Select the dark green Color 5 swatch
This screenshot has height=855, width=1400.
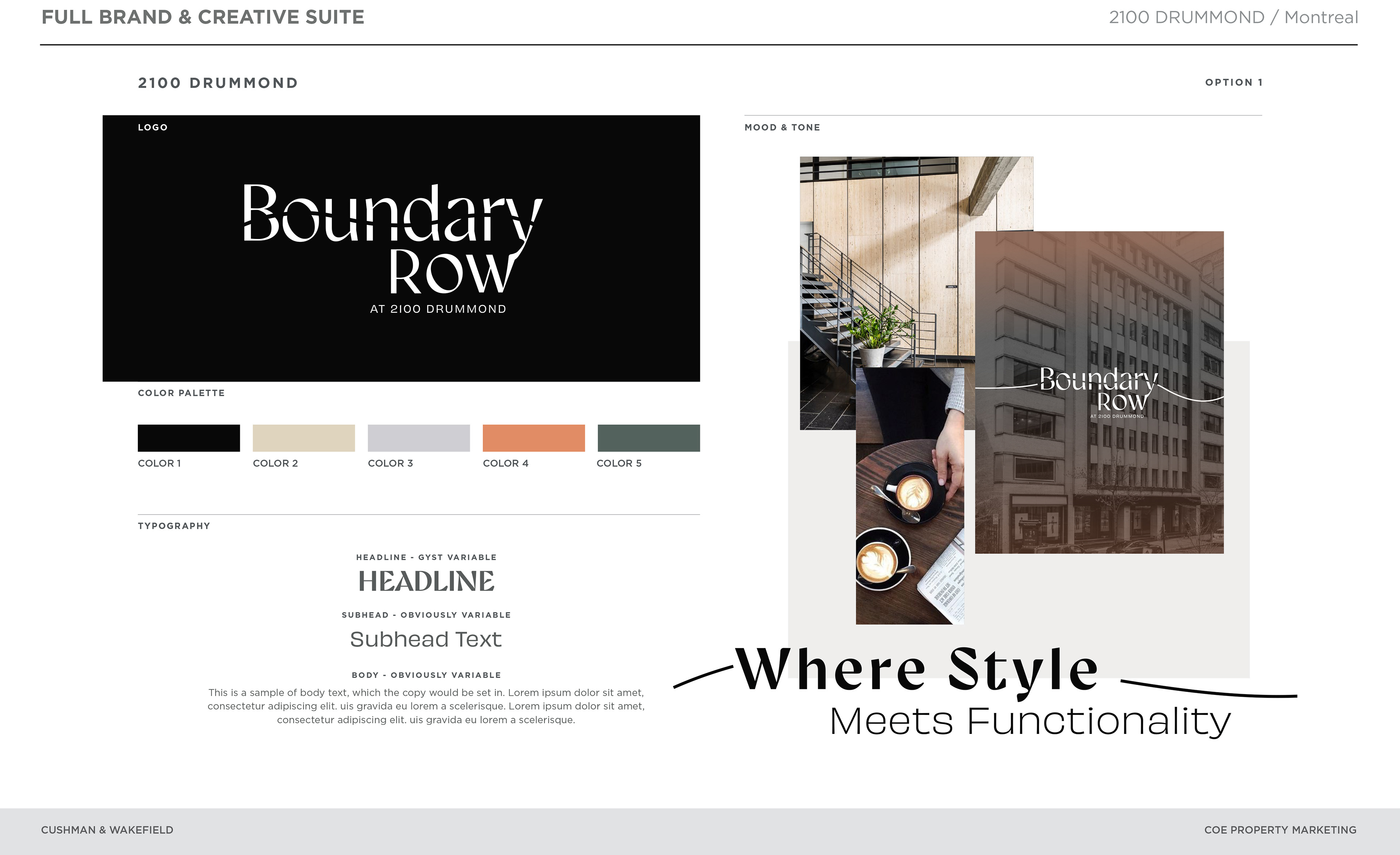tap(648, 438)
